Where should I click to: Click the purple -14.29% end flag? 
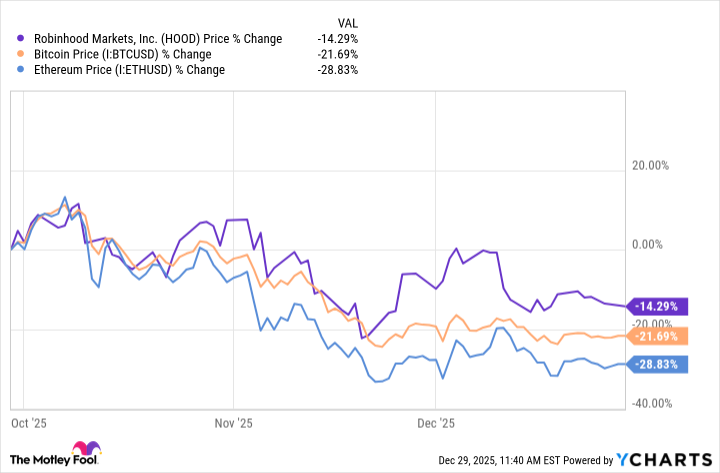(664, 305)
